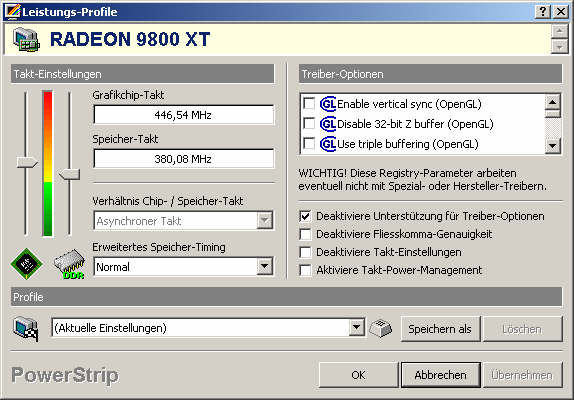This screenshot has width=574, height=400.
Task: Click the question mark help button
Action: pos(543,12)
